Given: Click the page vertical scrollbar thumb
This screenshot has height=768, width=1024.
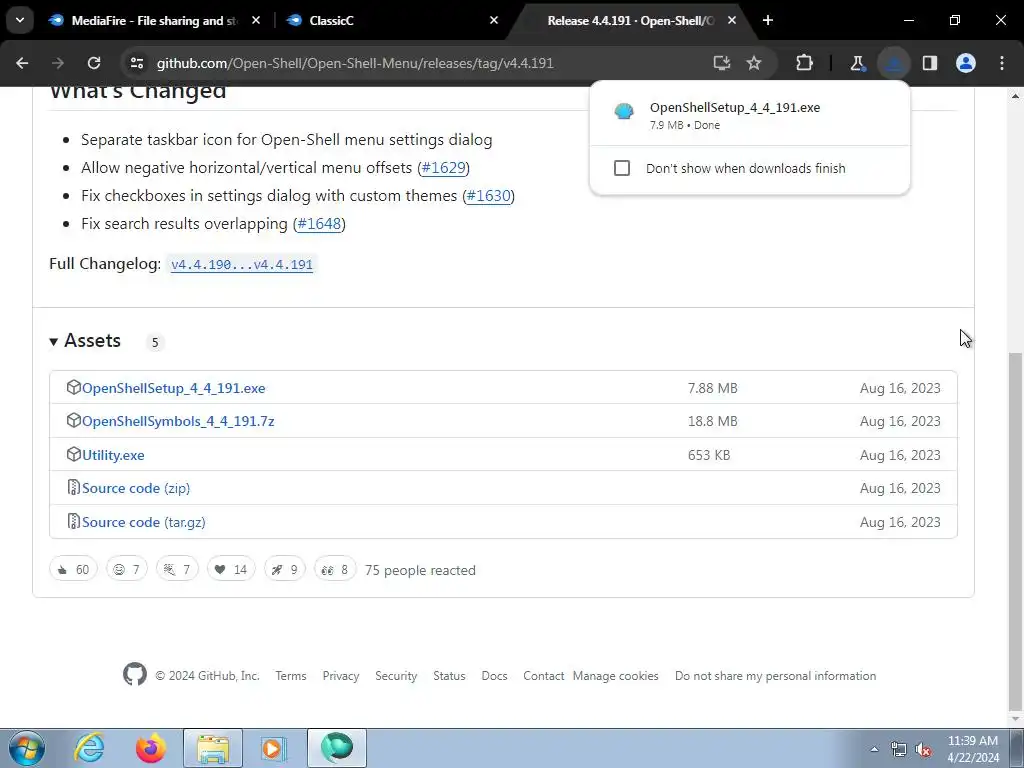Looking at the screenshot, I should point(1014,532).
